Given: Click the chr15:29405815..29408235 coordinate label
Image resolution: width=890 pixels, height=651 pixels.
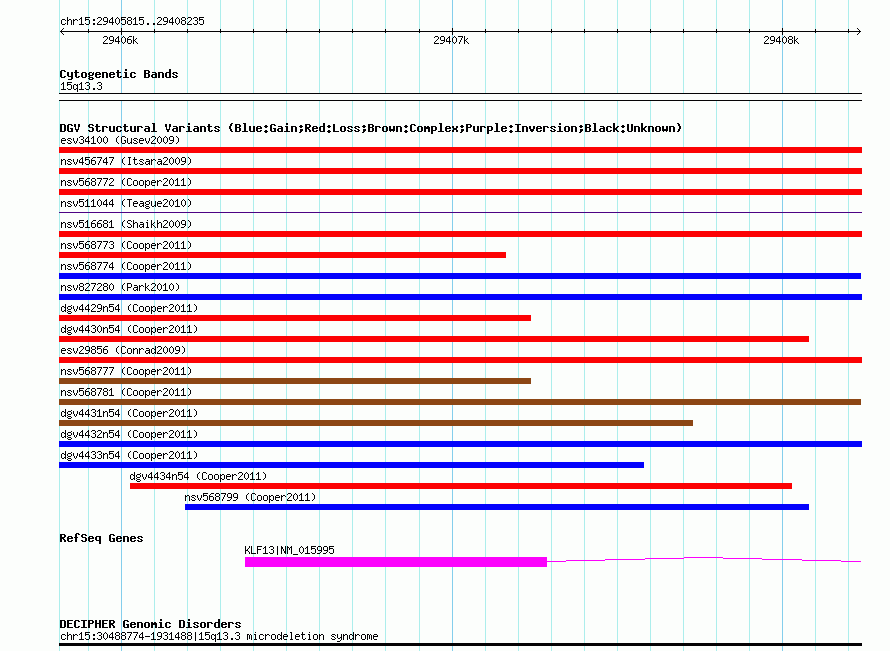Looking at the screenshot, I should (132, 22).
